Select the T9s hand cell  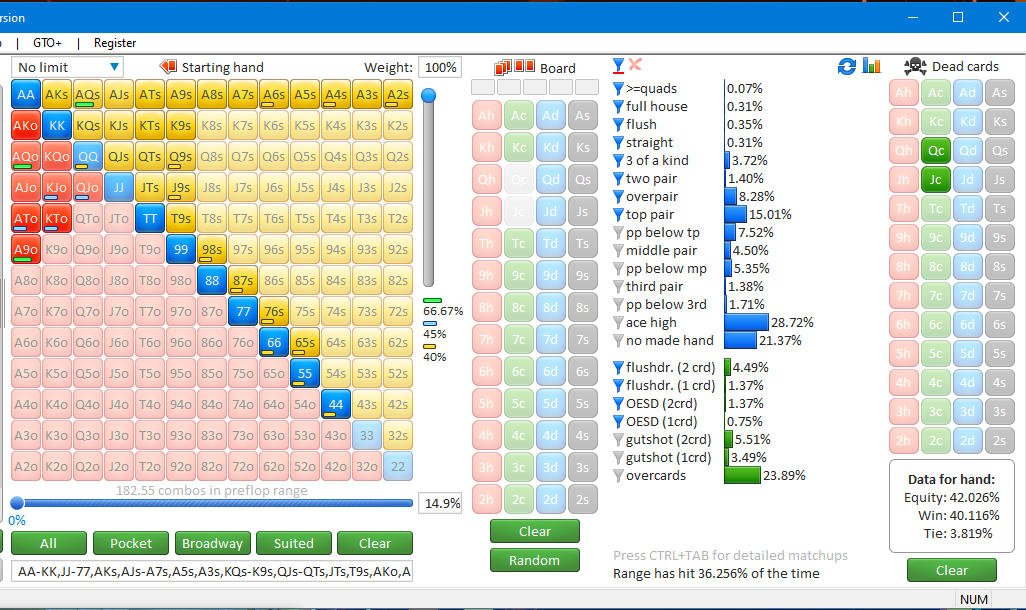pos(181,219)
